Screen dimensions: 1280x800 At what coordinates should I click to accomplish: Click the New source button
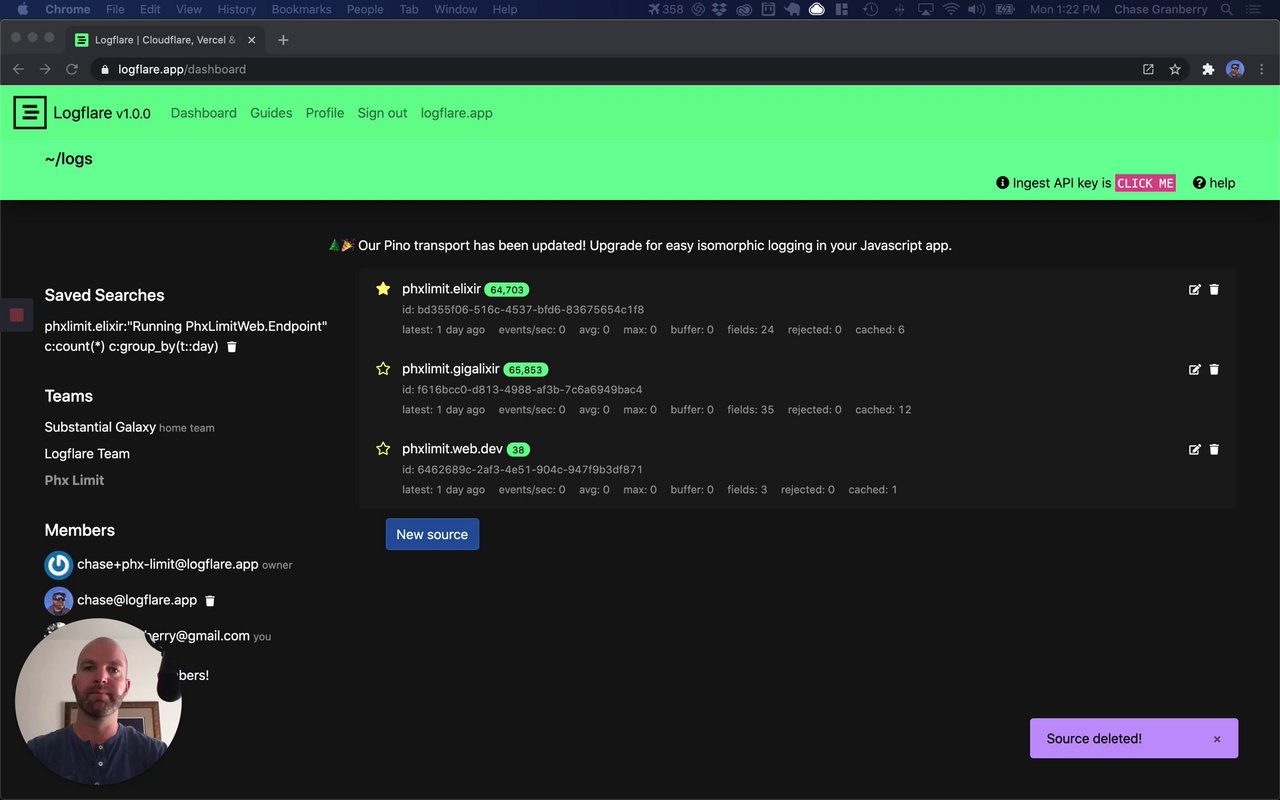tap(432, 534)
